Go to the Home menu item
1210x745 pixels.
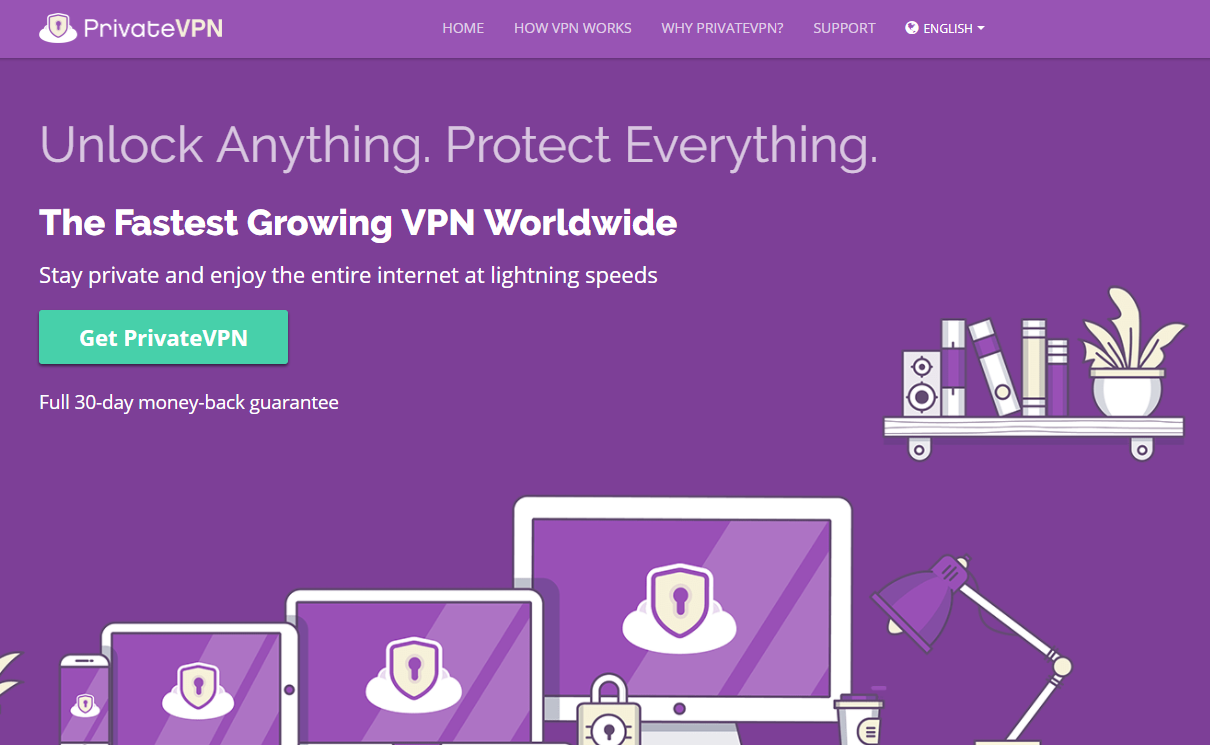point(463,28)
